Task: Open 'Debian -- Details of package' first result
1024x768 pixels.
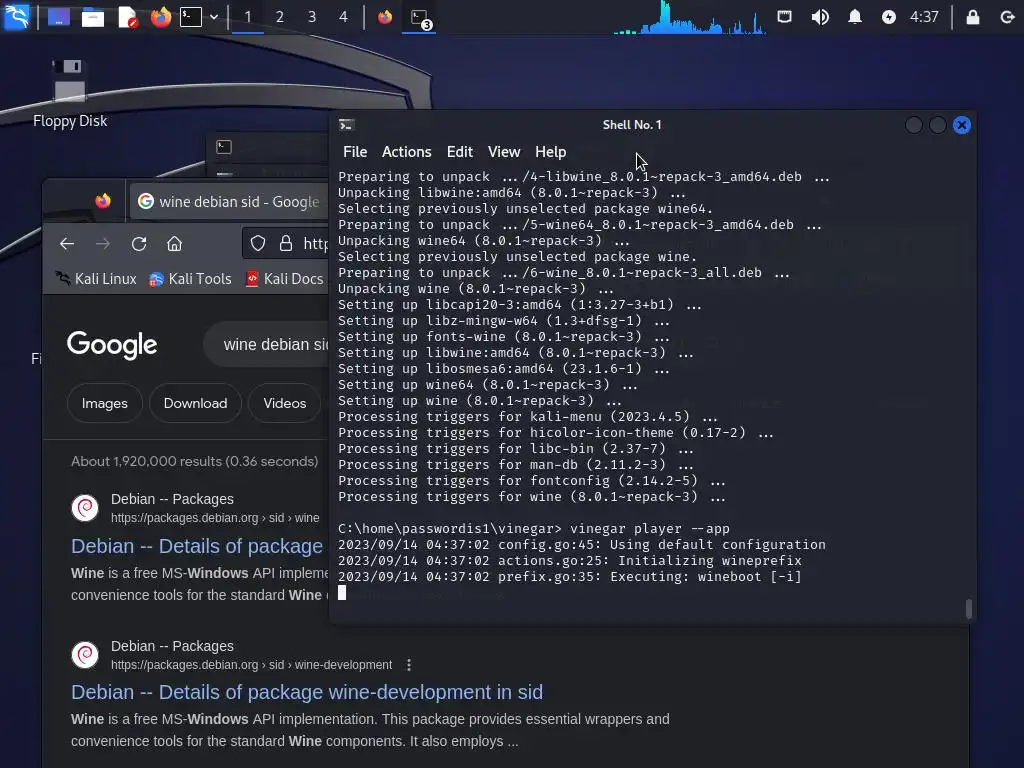Action: click(197, 546)
